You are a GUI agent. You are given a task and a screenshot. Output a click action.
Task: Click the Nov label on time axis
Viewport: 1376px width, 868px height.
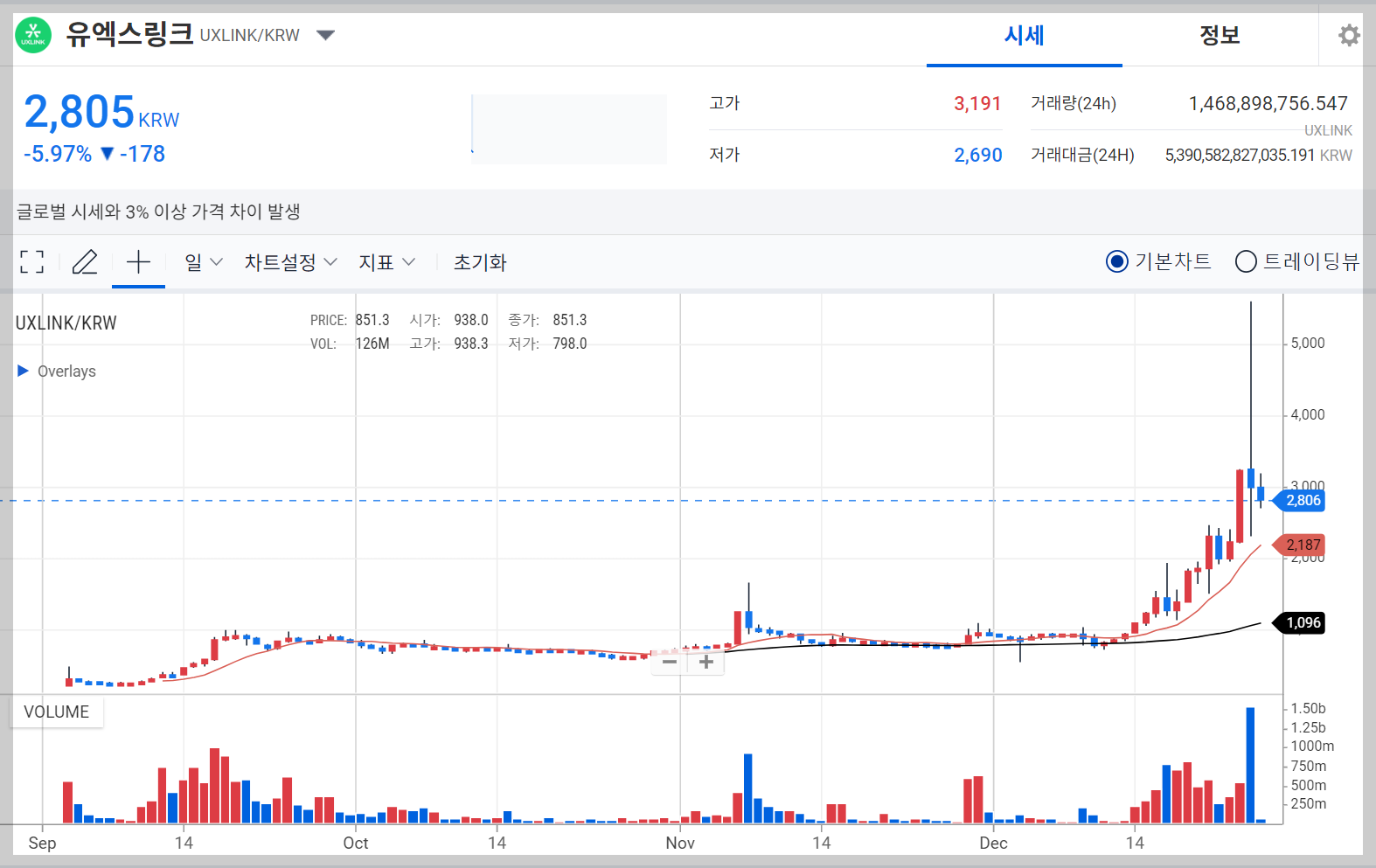pyautogui.click(x=680, y=843)
